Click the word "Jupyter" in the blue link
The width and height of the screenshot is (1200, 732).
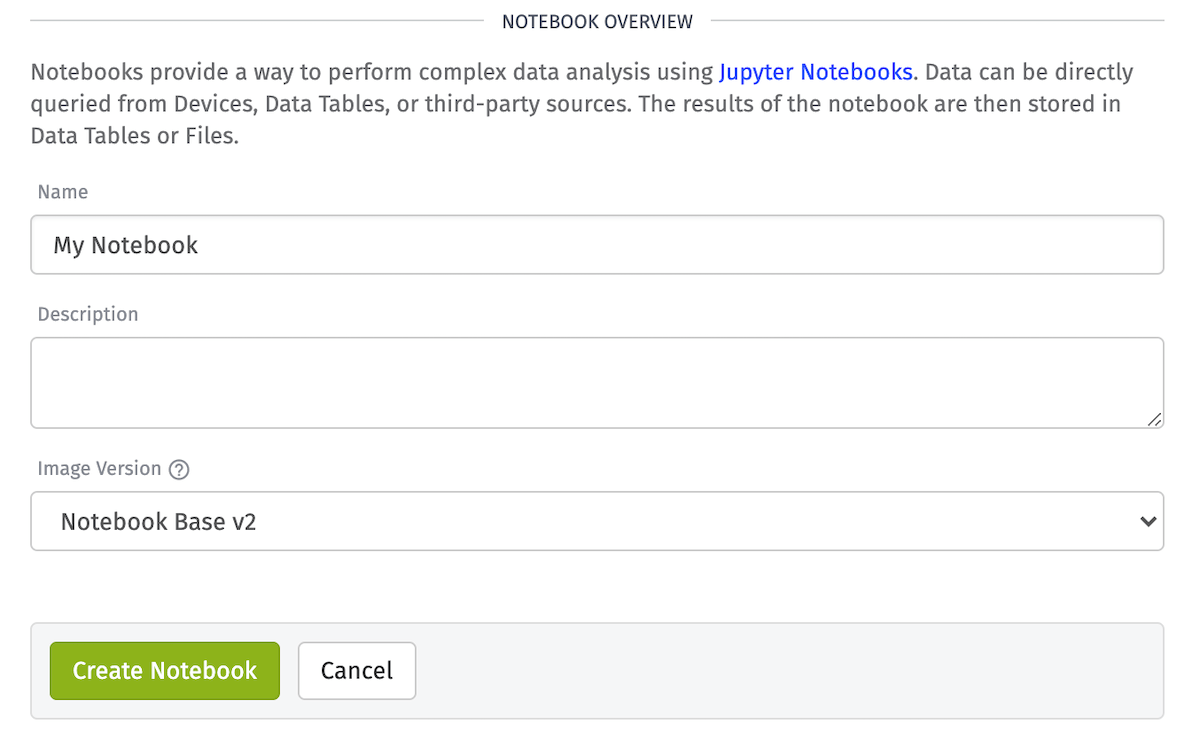756,72
